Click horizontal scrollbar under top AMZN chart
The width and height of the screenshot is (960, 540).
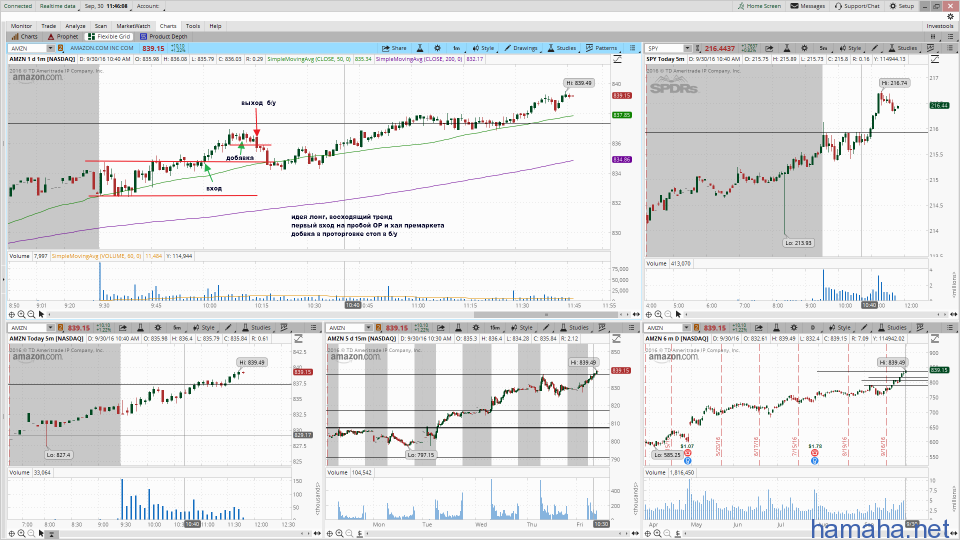tap(549, 315)
